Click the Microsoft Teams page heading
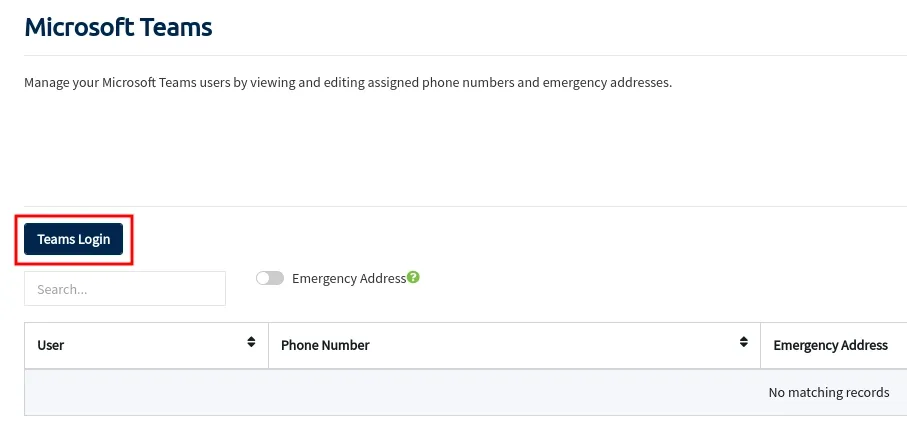 [118, 27]
